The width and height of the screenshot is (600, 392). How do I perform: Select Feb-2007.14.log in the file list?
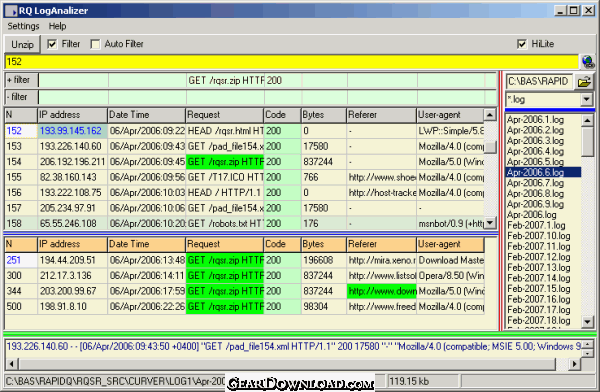coord(539,278)
